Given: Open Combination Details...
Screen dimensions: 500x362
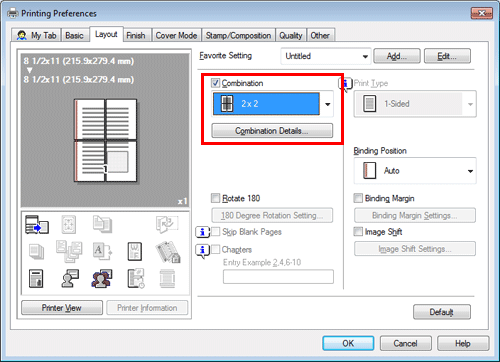Looking at the screenshot, I should tap(272, 131).
